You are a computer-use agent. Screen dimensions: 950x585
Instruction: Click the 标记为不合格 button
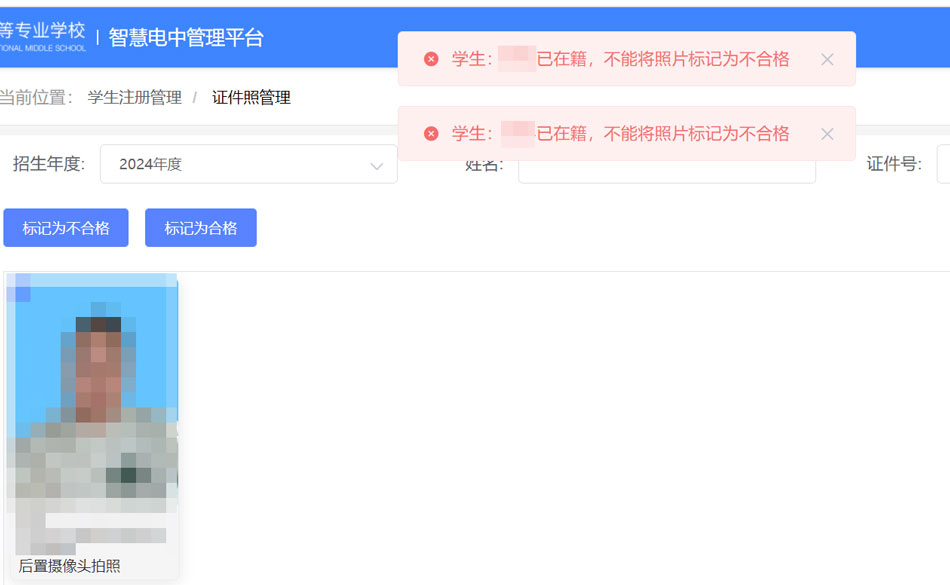(66, 227)
